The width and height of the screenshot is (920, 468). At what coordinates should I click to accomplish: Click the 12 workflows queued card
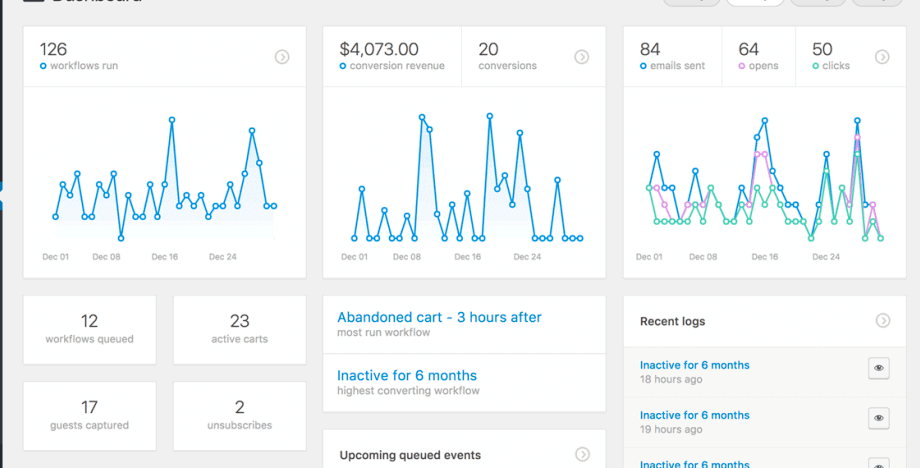click(90, 330)
